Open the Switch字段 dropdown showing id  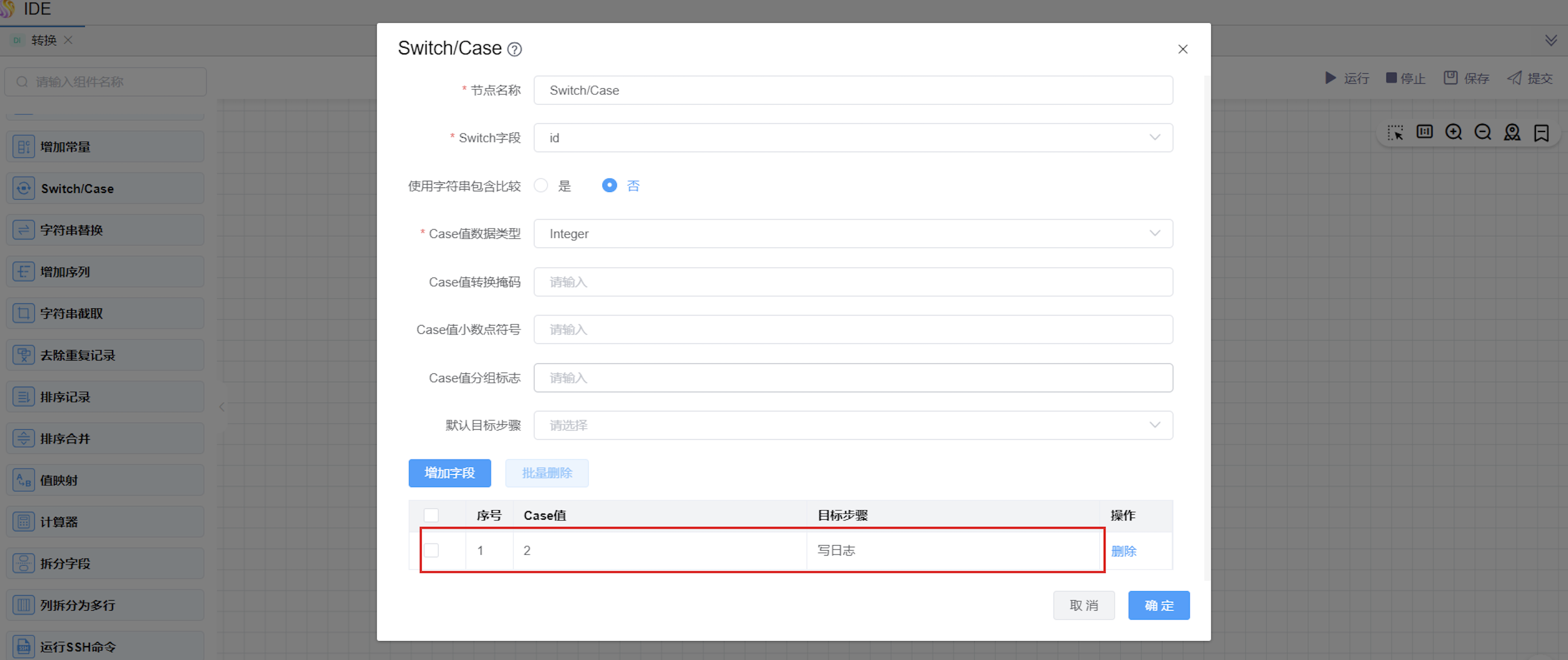coord(852,138)
